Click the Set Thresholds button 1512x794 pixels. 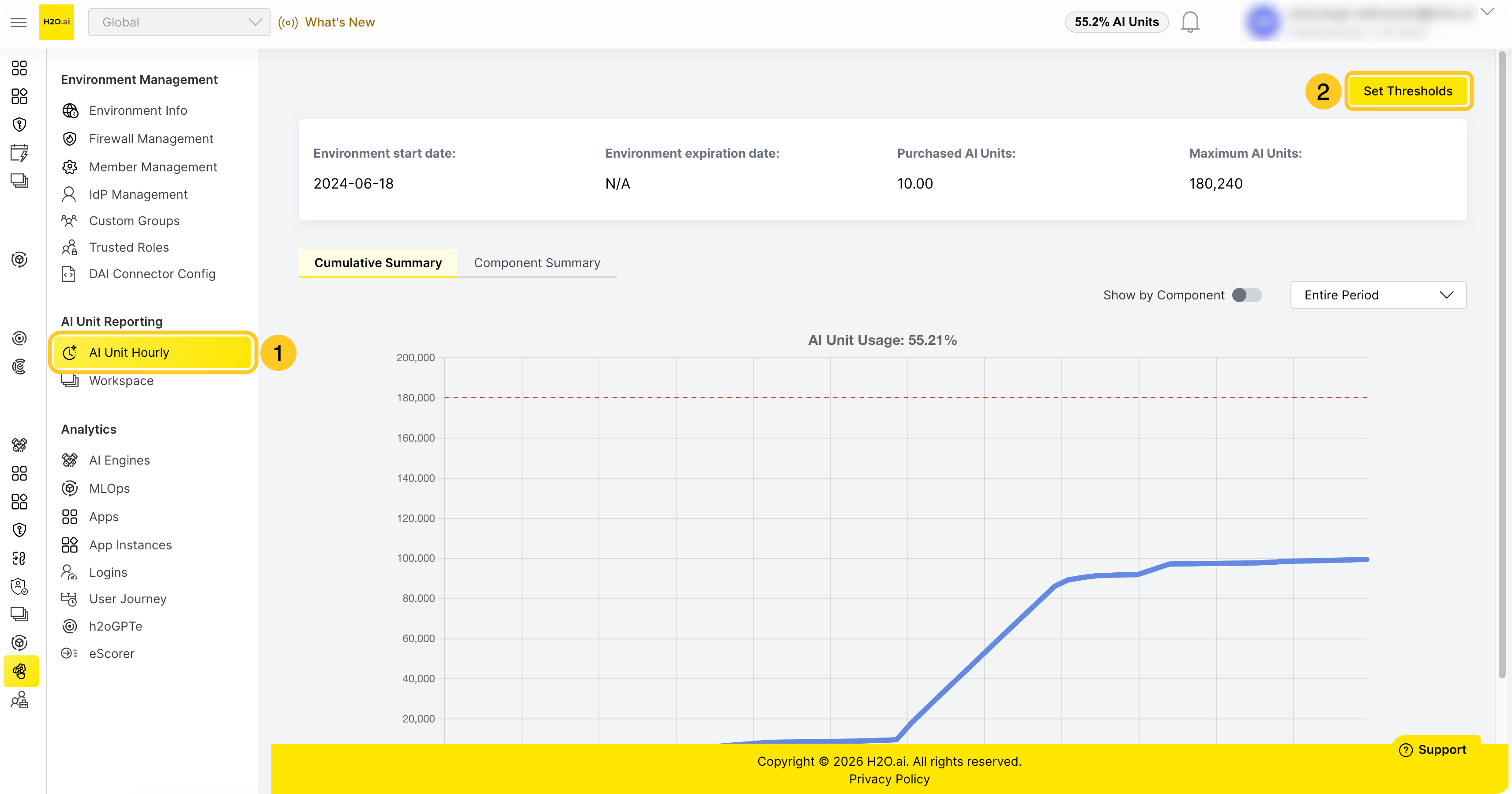1408,91
